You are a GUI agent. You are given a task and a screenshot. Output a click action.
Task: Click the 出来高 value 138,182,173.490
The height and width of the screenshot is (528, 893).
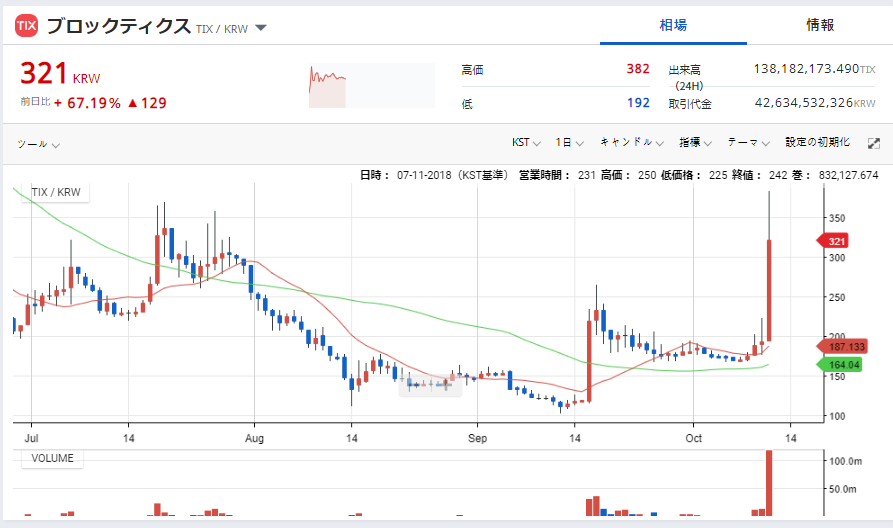pos(806,69)
